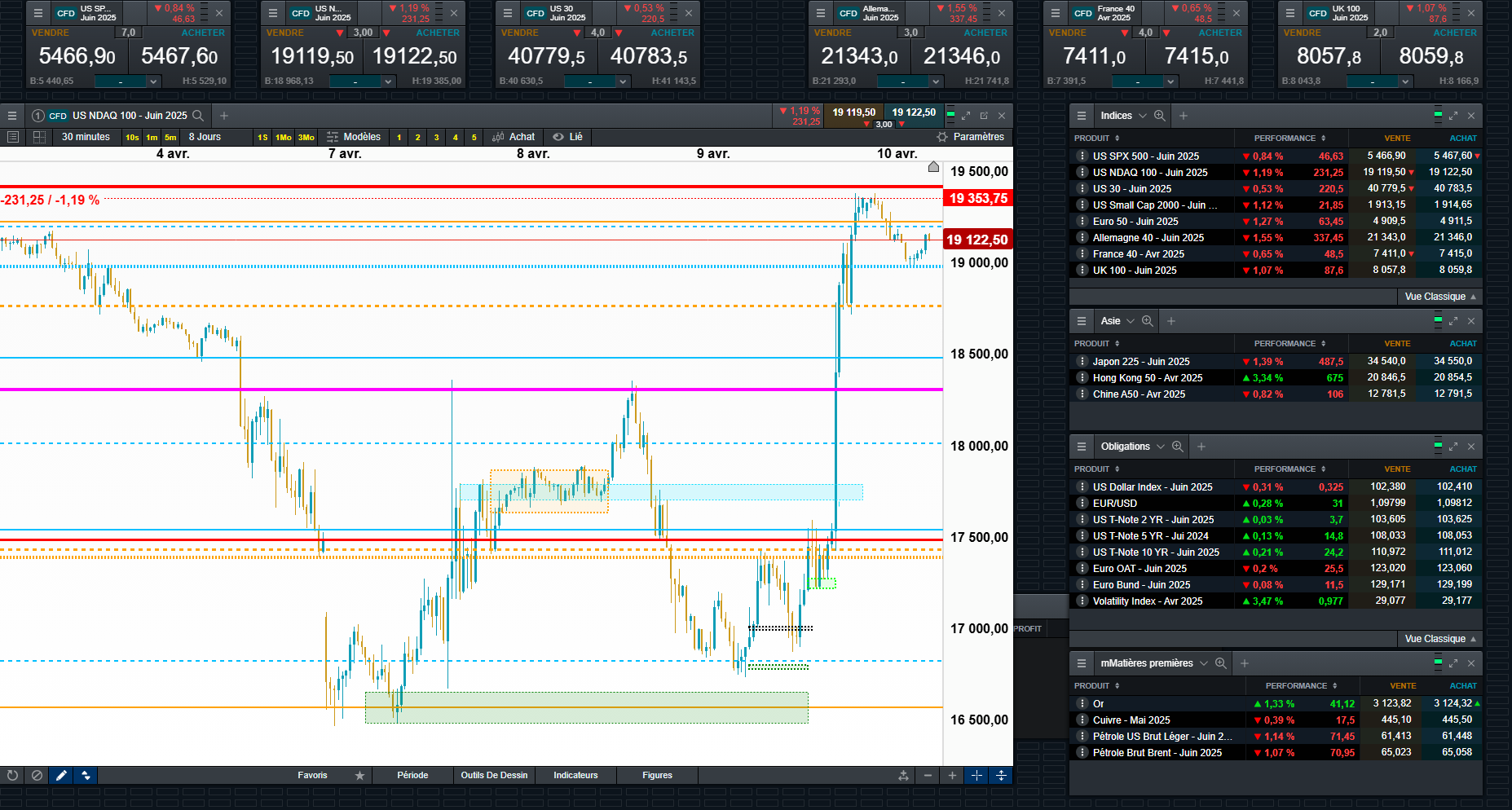
Task: Open the Période tab
Action: (412, 776)
